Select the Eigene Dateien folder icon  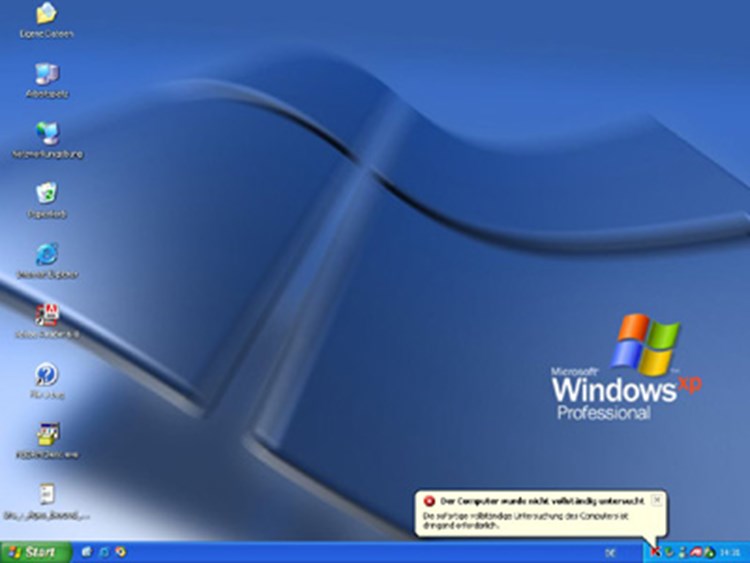pos(46,14)
